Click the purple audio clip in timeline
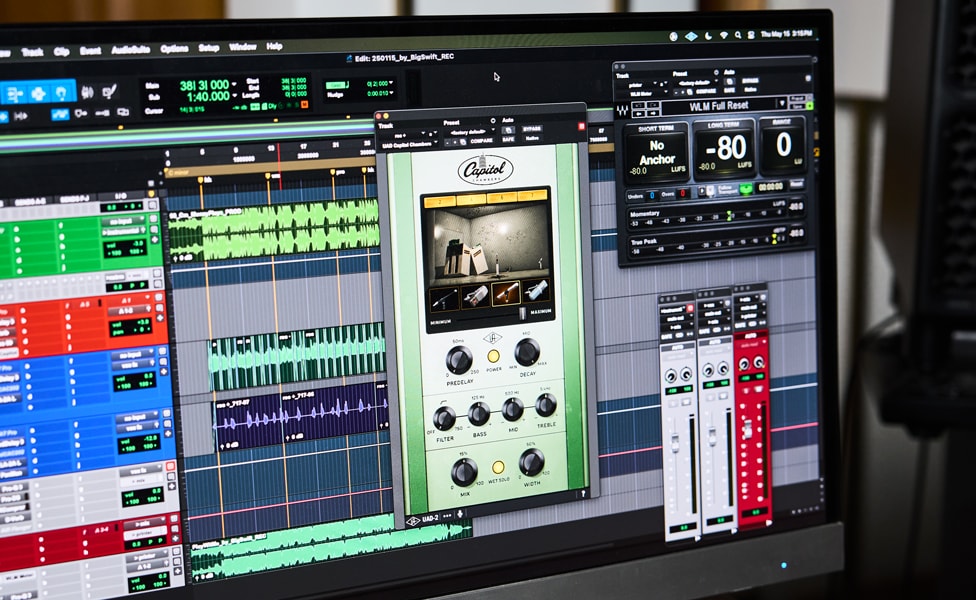 coord(301,415)
